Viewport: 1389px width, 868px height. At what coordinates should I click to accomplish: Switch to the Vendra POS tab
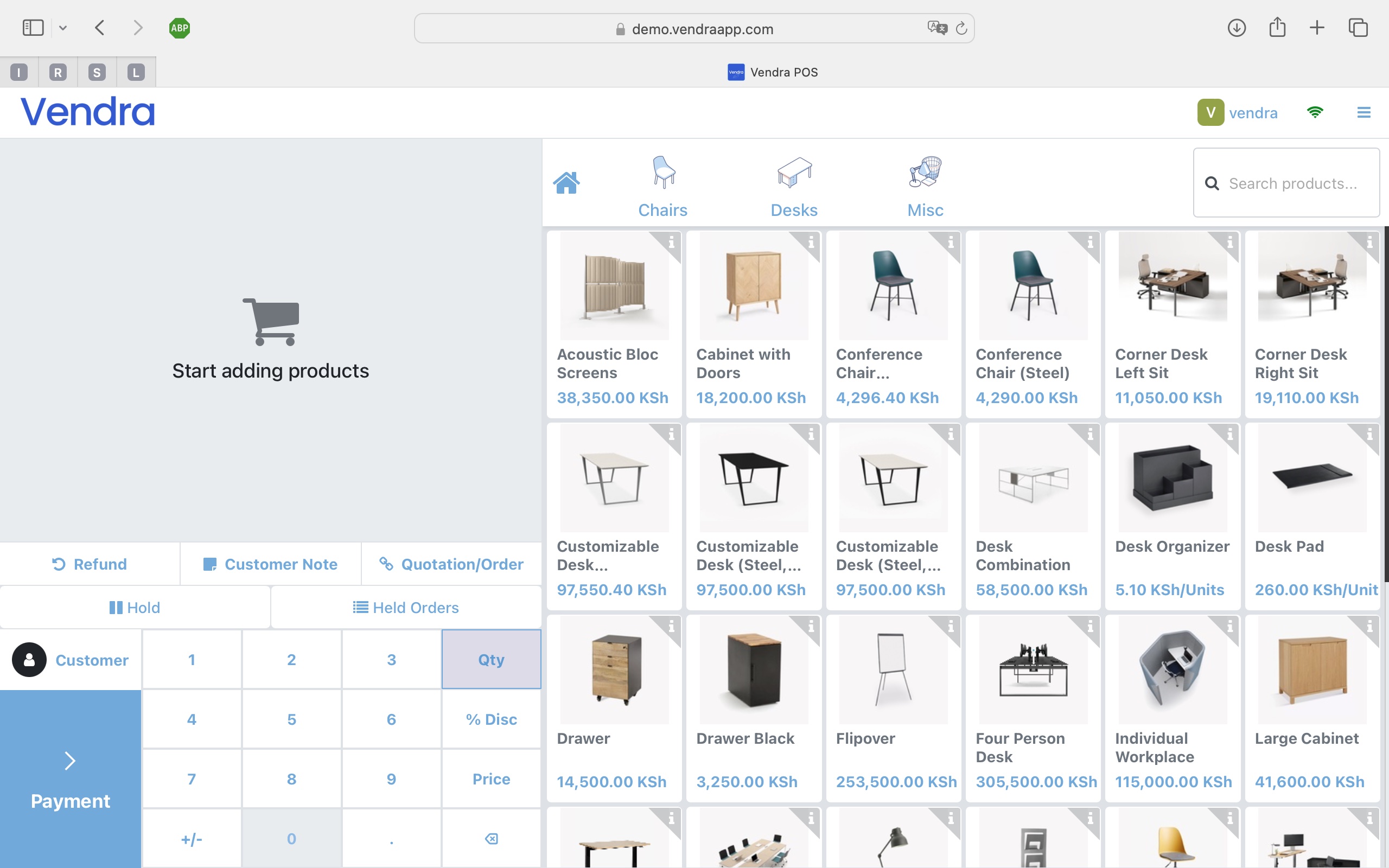tap(772, 72)
